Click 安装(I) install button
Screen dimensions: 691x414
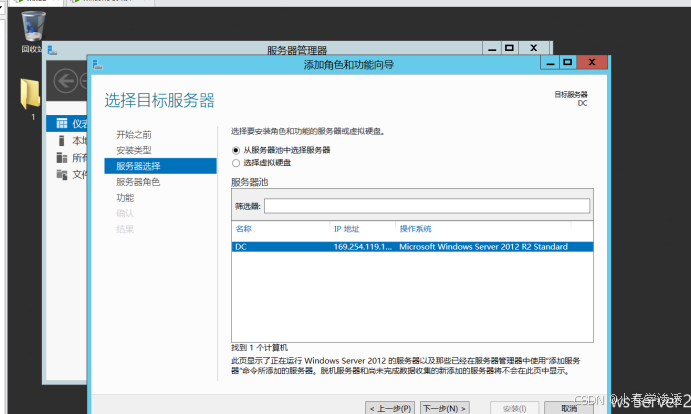click(x=514, y=408)
